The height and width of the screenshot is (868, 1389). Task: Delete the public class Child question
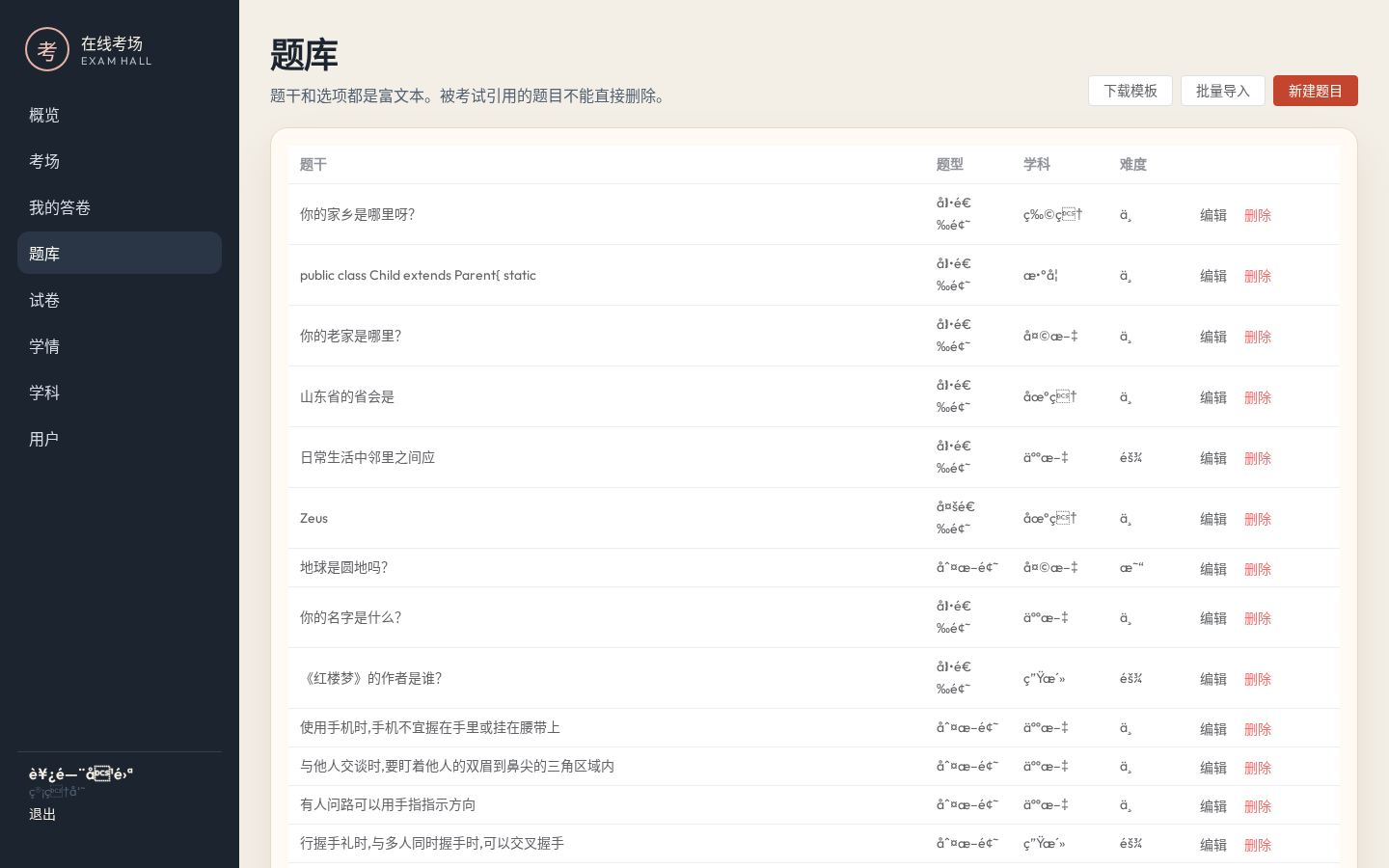1258,276
